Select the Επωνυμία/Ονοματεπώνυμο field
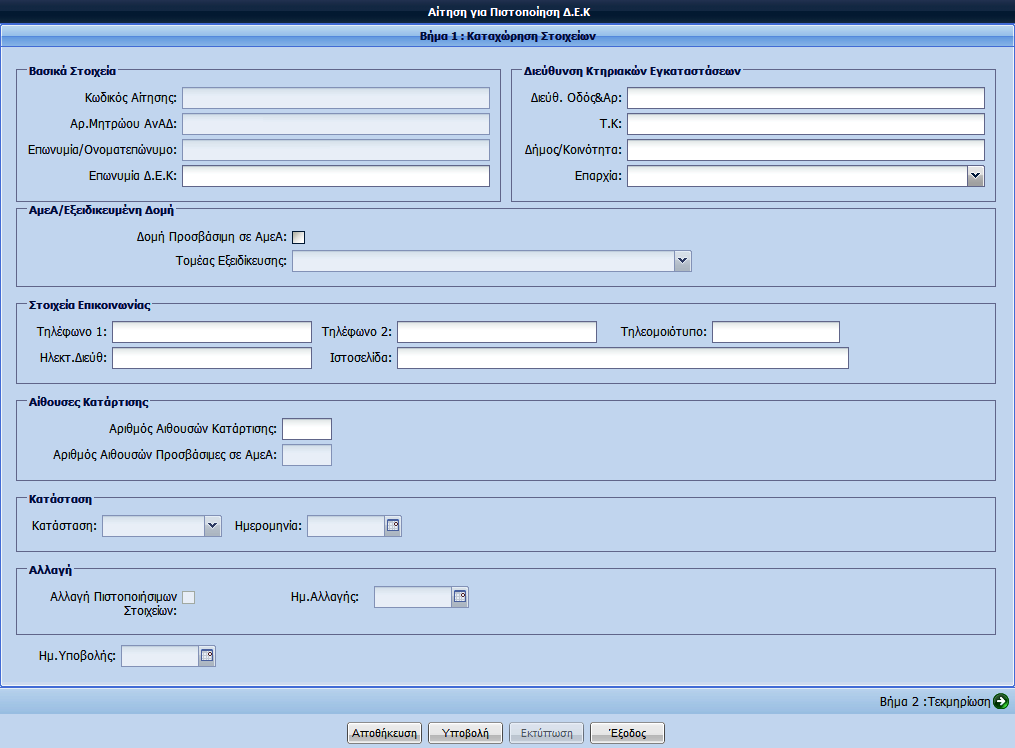The width and height of the screenshot is (1015, 748). (336, 150)
